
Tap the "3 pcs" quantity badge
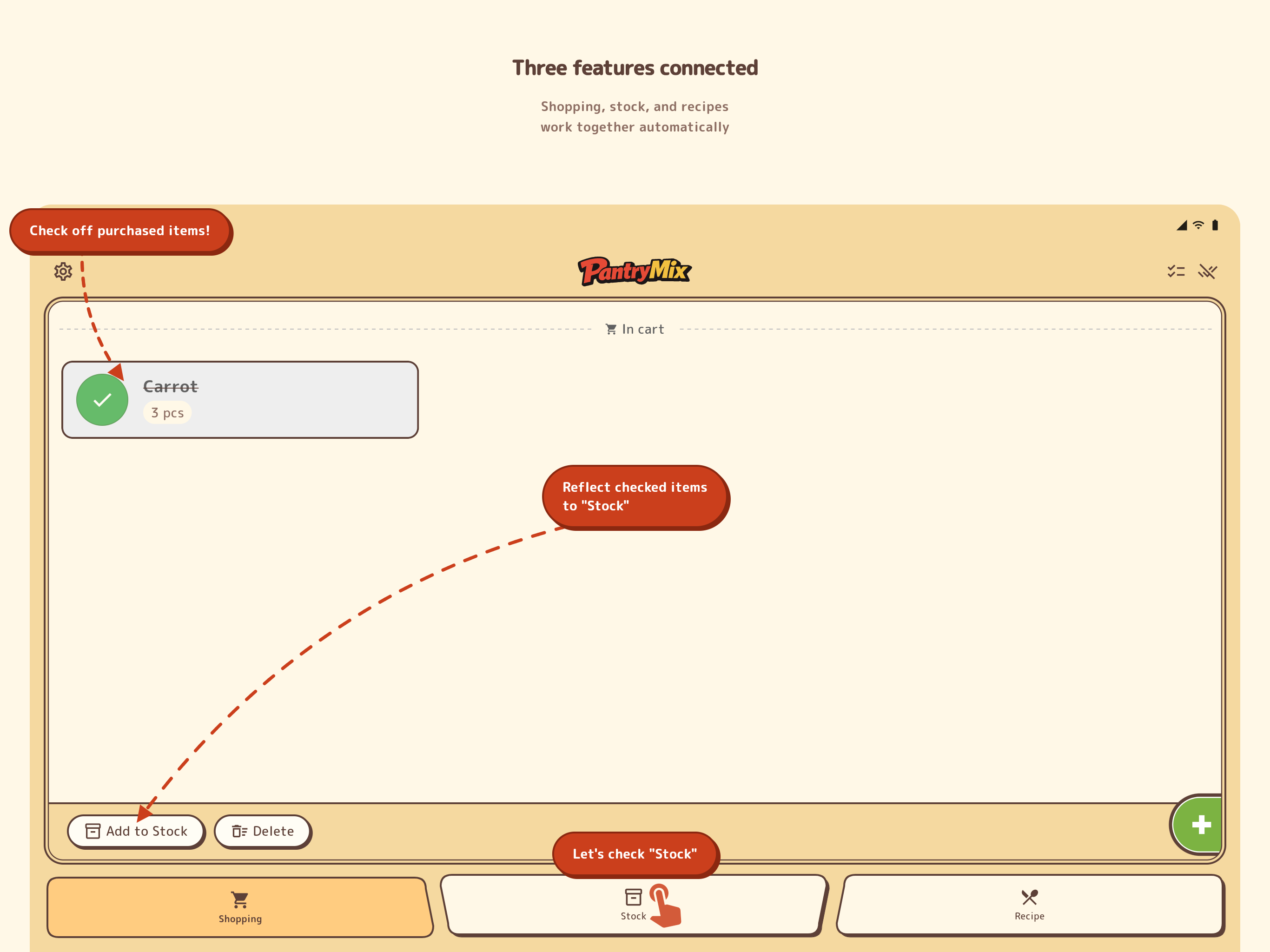click(x=167, y=413)
